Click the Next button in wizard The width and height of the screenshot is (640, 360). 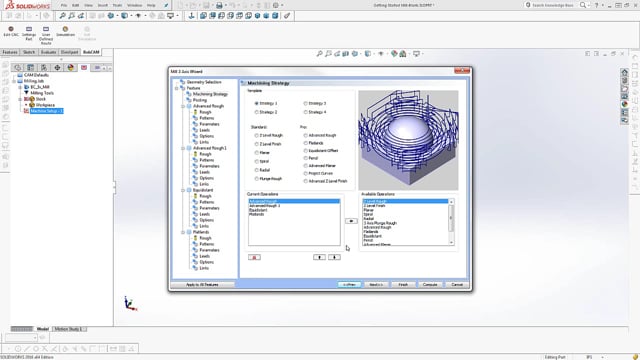pos(376,284)
